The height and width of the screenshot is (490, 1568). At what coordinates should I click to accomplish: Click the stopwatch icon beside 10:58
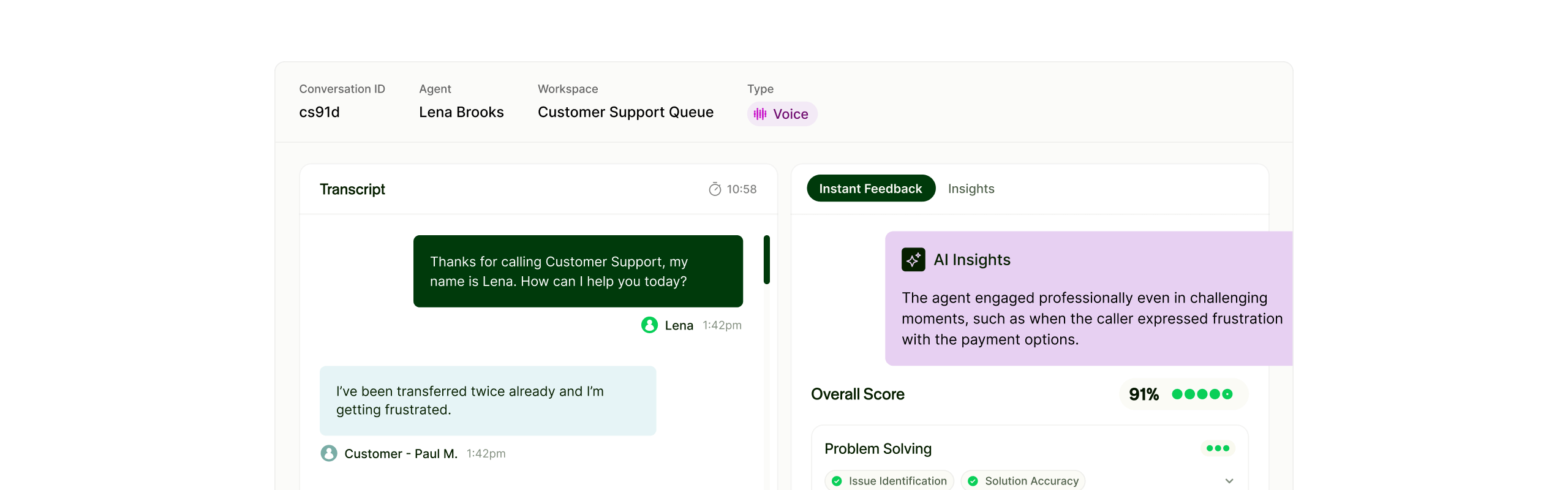click(715, 189)
